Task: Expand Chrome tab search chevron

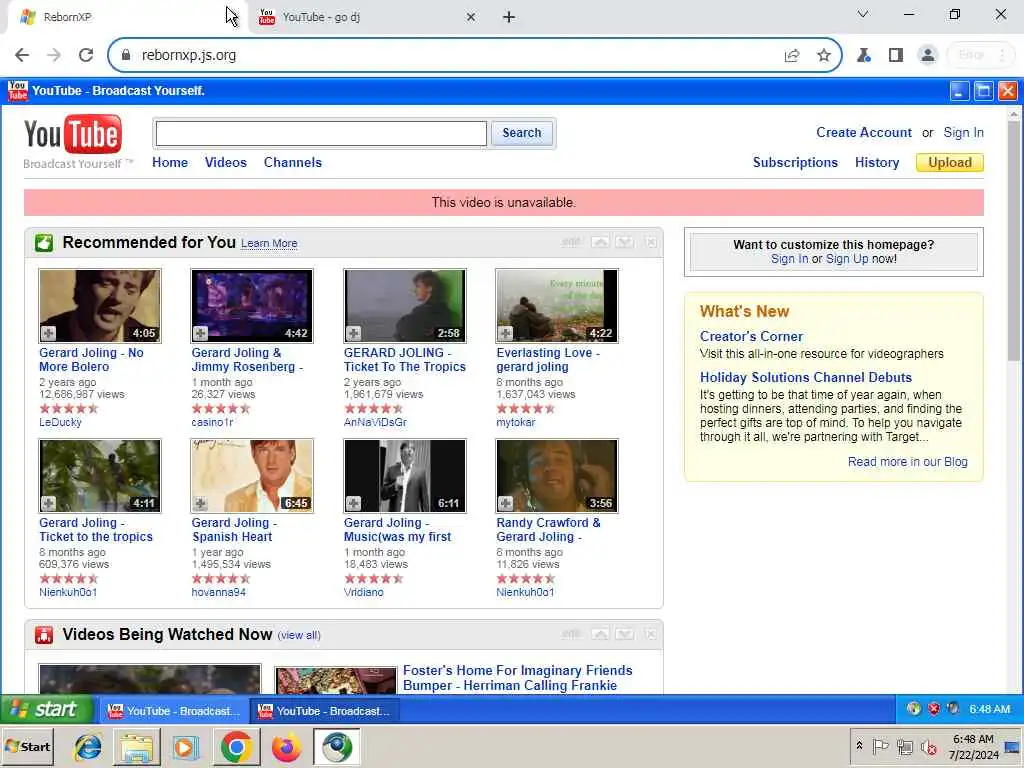Action: click(x=863, y=14)
